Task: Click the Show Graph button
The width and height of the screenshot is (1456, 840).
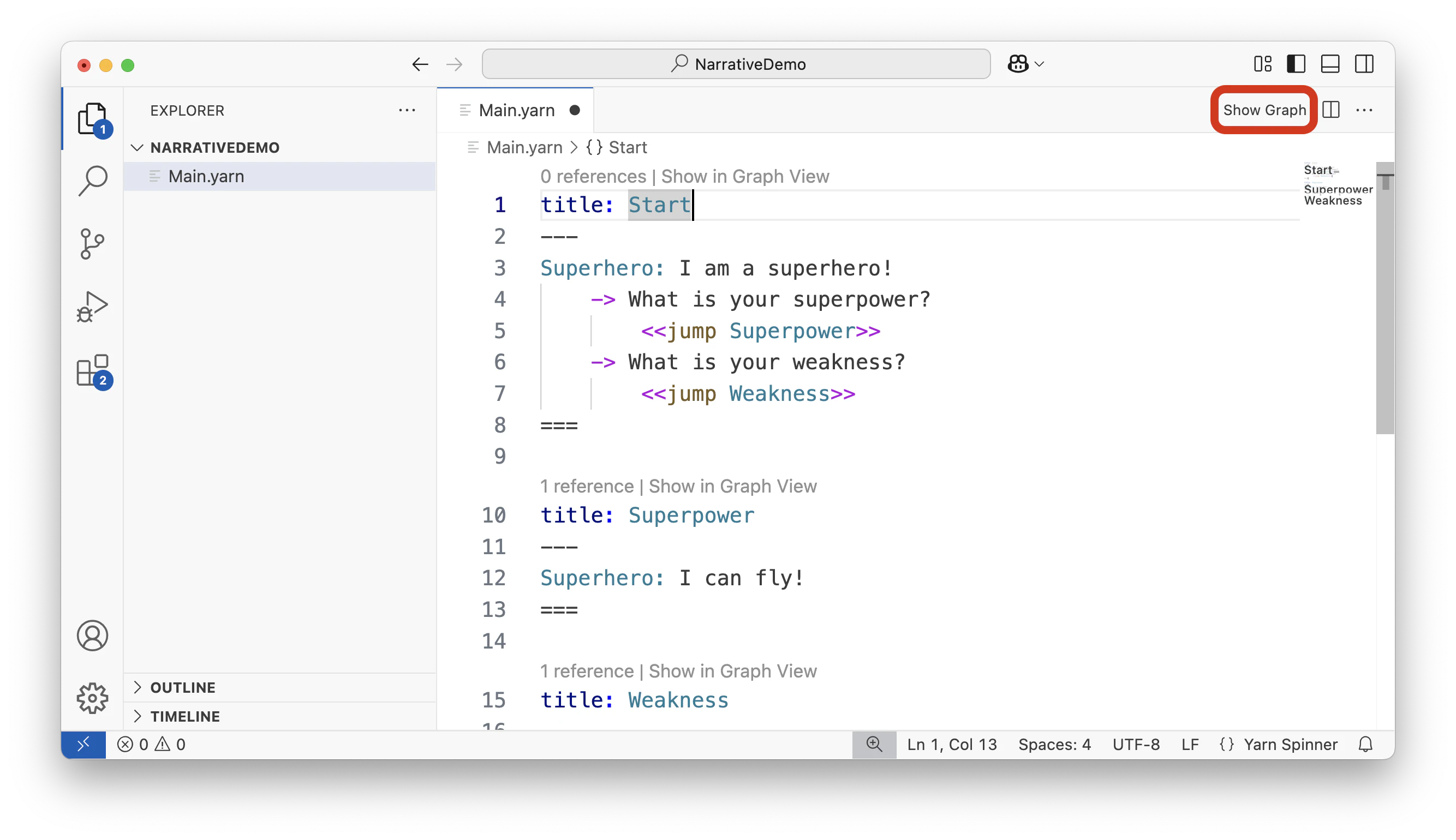Action: pos(1264,110)
